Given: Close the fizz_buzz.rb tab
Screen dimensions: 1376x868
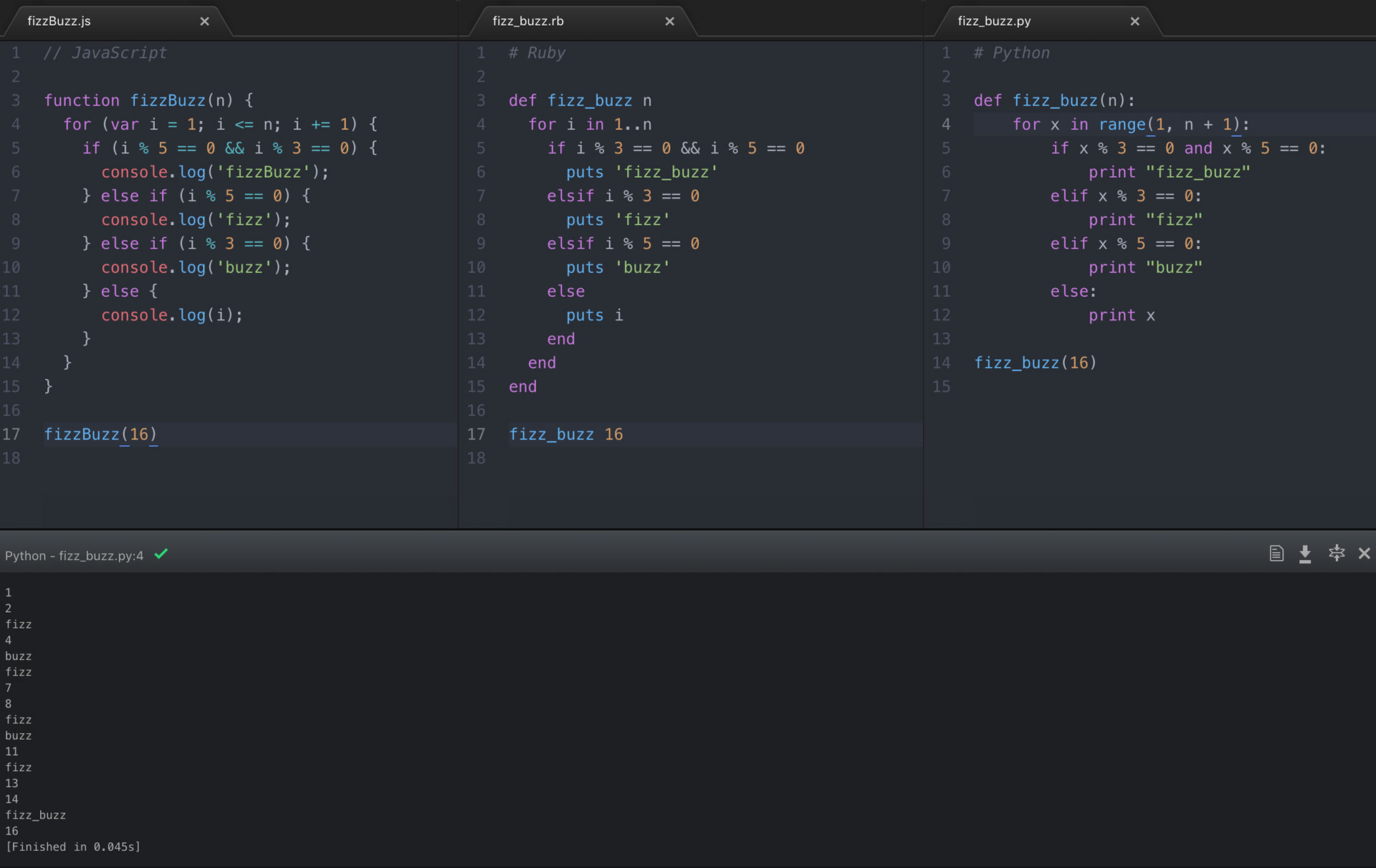Looking at the screenshot, I should click(x=669, y=22).
